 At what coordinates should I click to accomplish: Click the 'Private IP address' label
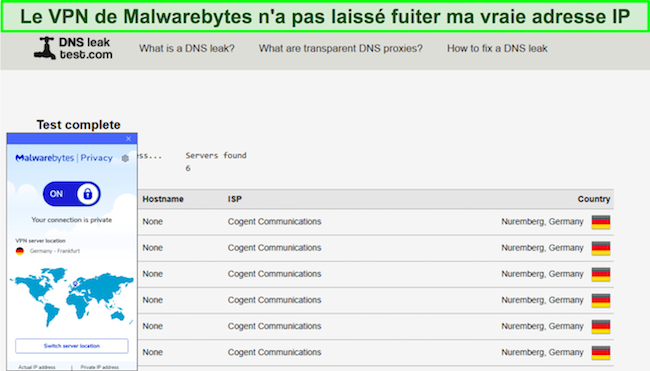[x=99, y=367]
